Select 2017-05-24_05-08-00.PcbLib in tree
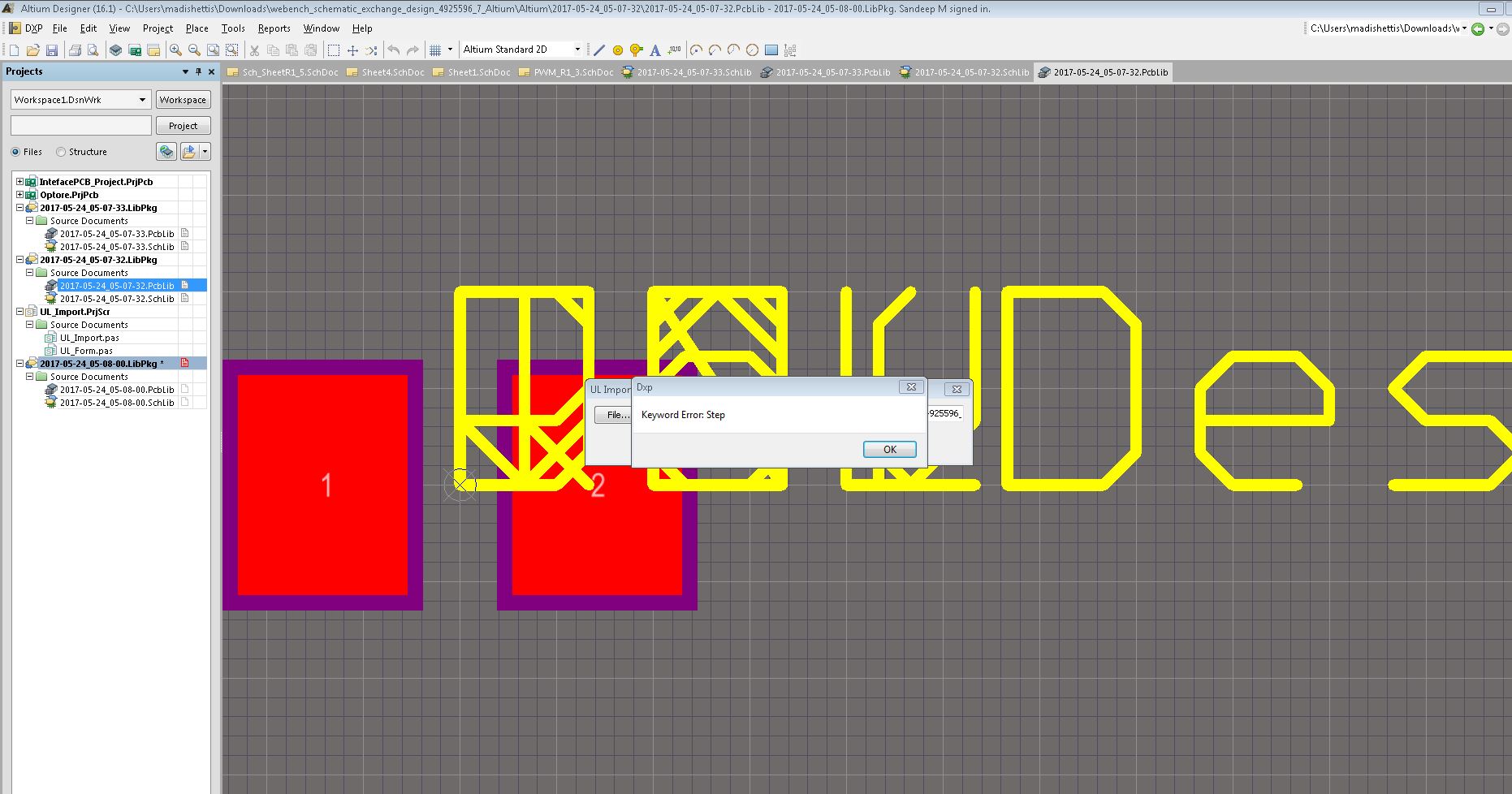 tap(117, 390)
